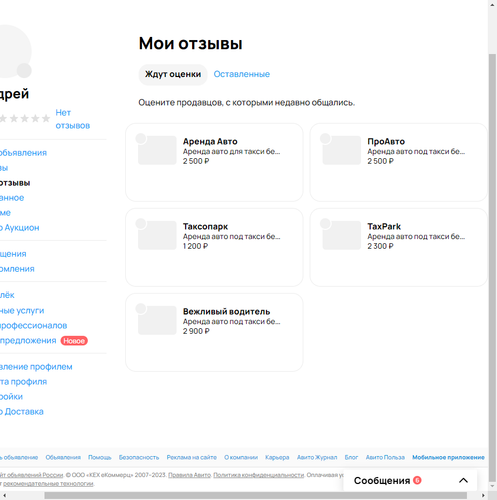Click the TaxPark listing thumbnail

[342, 235]
